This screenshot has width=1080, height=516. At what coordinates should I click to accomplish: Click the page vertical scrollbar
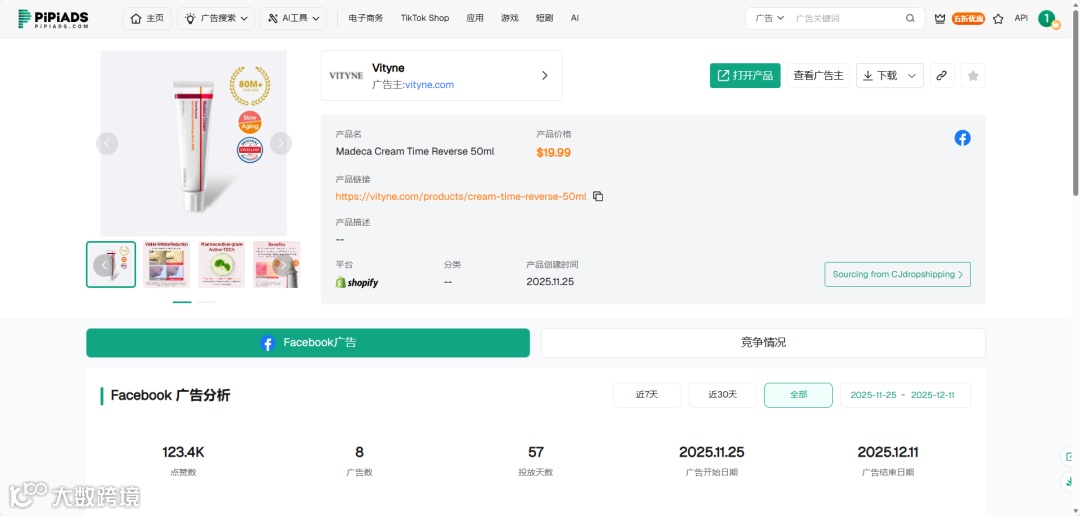(1076, 102)
